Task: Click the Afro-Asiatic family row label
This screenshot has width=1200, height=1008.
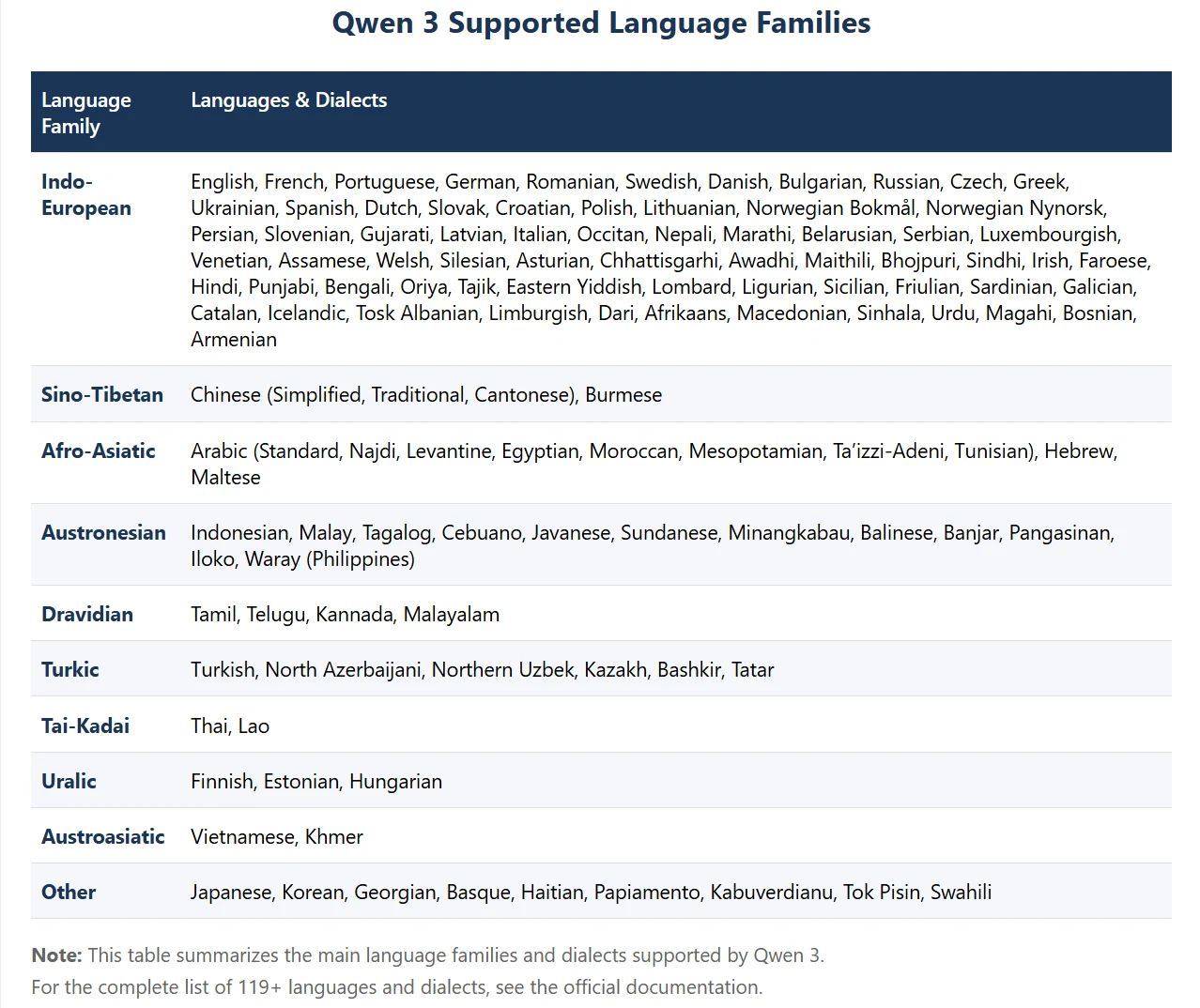Action: [x=99, y=451]
